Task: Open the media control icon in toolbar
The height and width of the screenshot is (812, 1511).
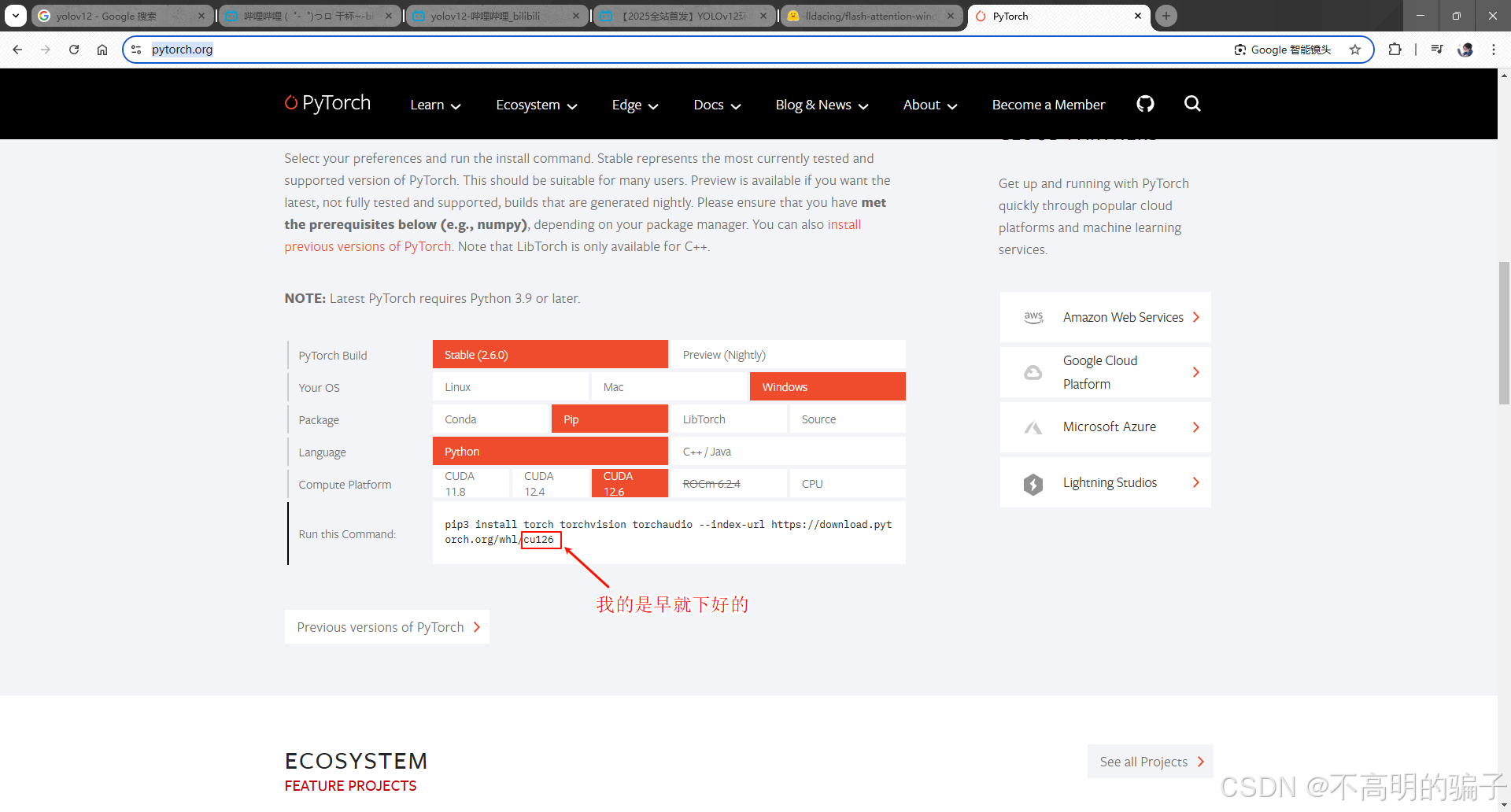Action: pos(1437,50)
